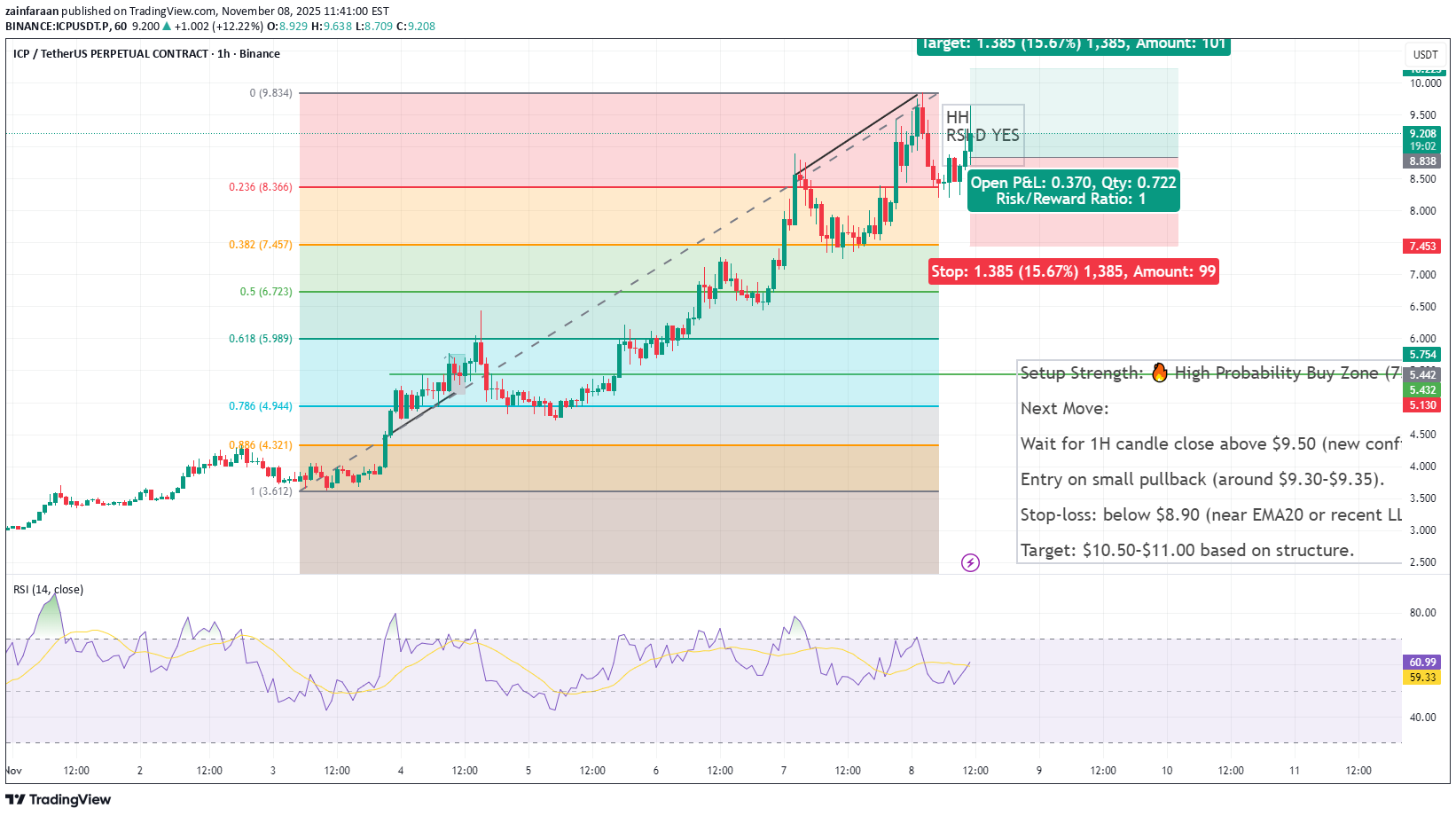
Task: Click the red 7.453 price axis tag
Action: click(1422, 247)
